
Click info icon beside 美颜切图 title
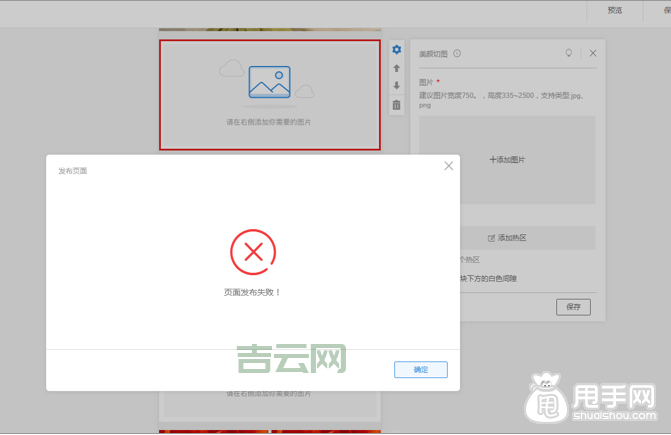coord(457,53)
